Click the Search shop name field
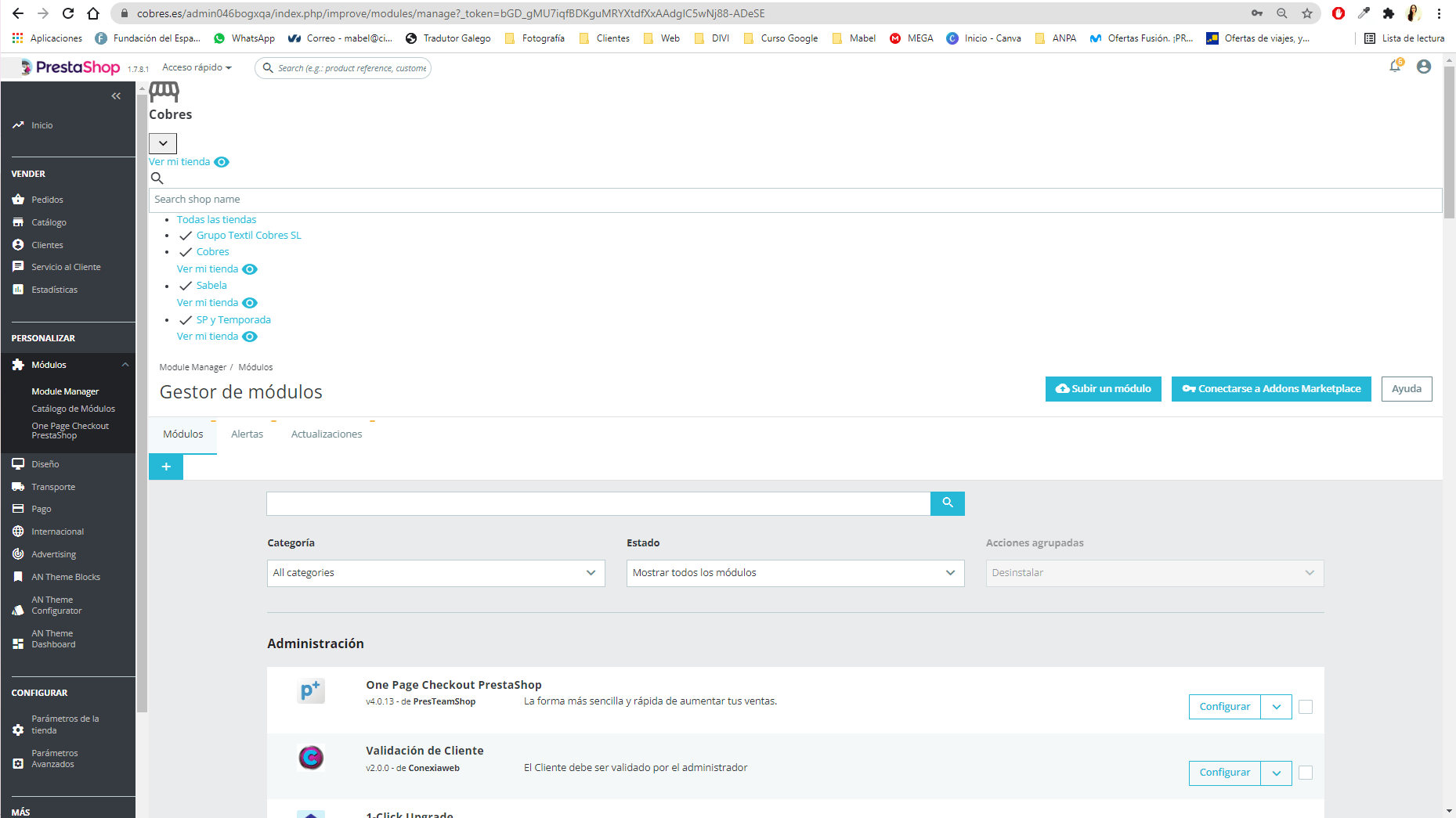 tap(795, 200)
